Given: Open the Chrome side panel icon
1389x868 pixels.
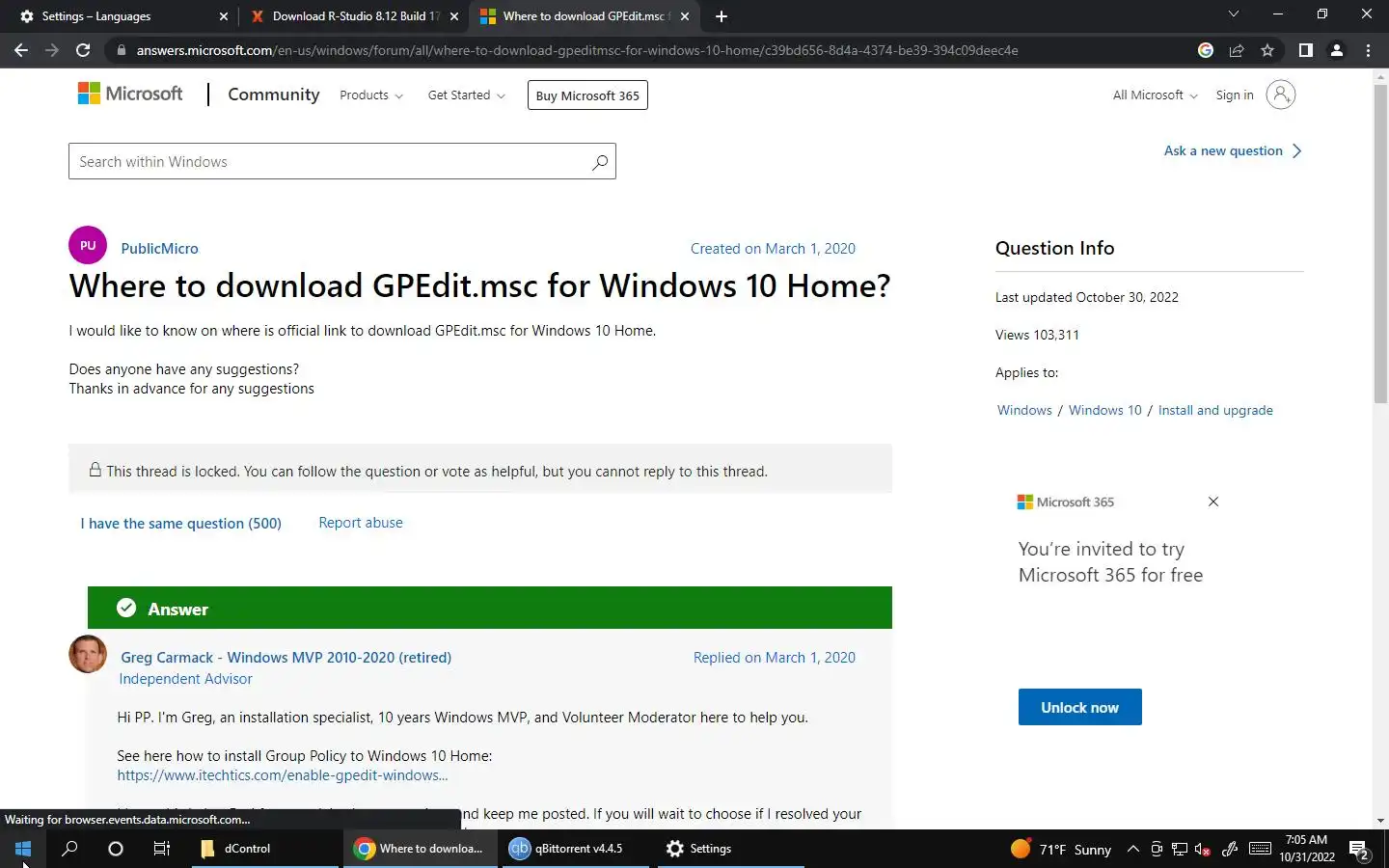Looking at the screenshot, I should (x=1305, y=50).
